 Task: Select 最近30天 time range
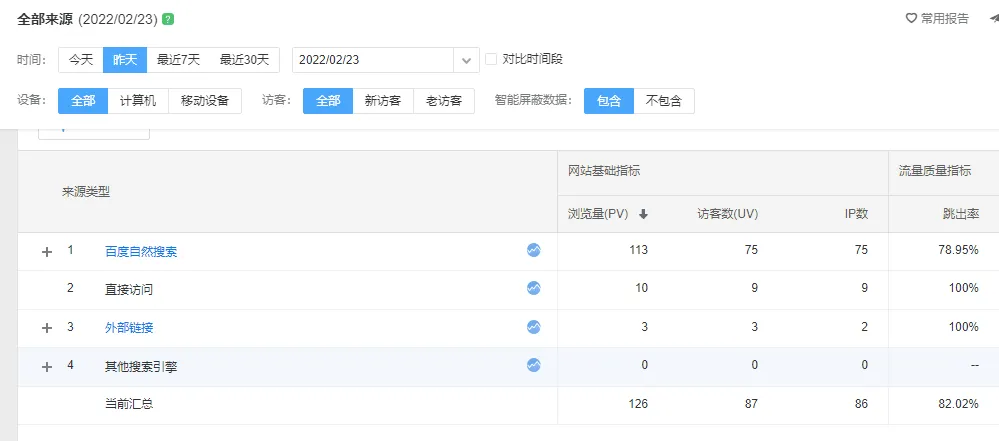245,60
